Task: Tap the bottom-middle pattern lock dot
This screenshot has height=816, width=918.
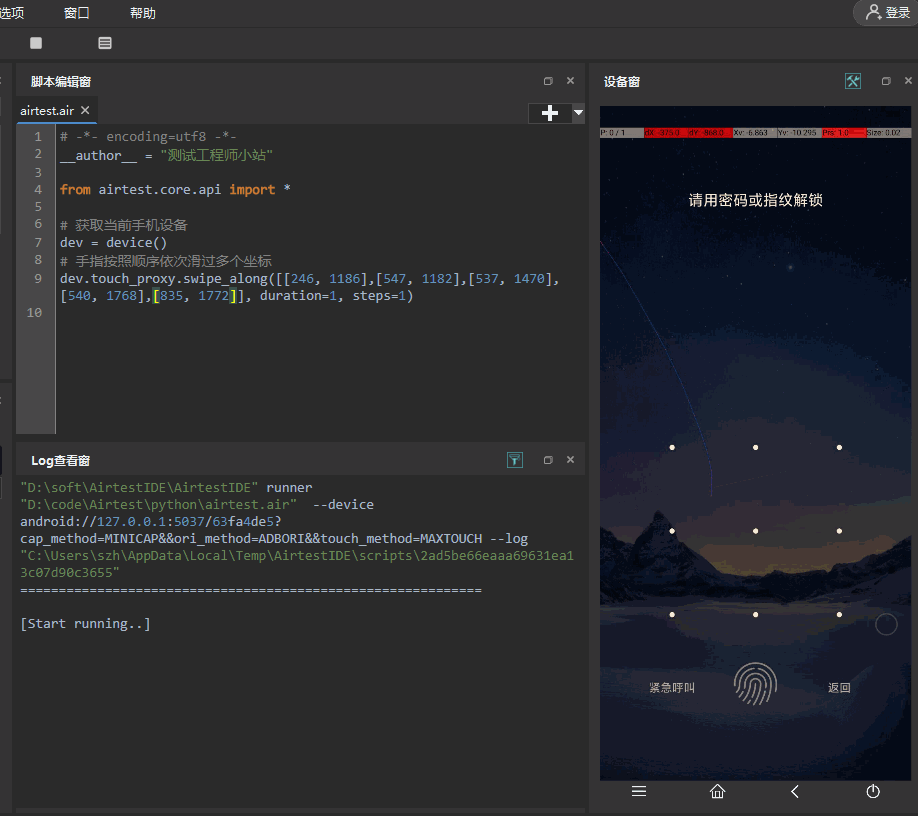Action: 755,615
